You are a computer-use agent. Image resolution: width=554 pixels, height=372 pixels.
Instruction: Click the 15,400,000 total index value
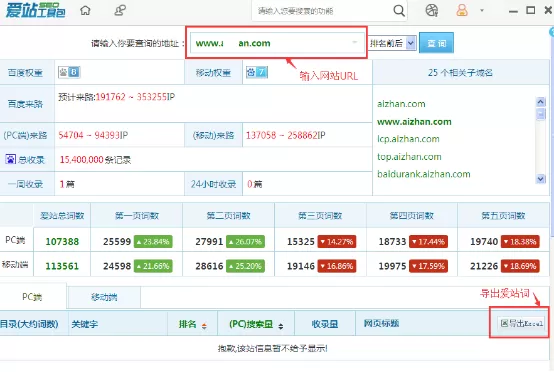81,160
